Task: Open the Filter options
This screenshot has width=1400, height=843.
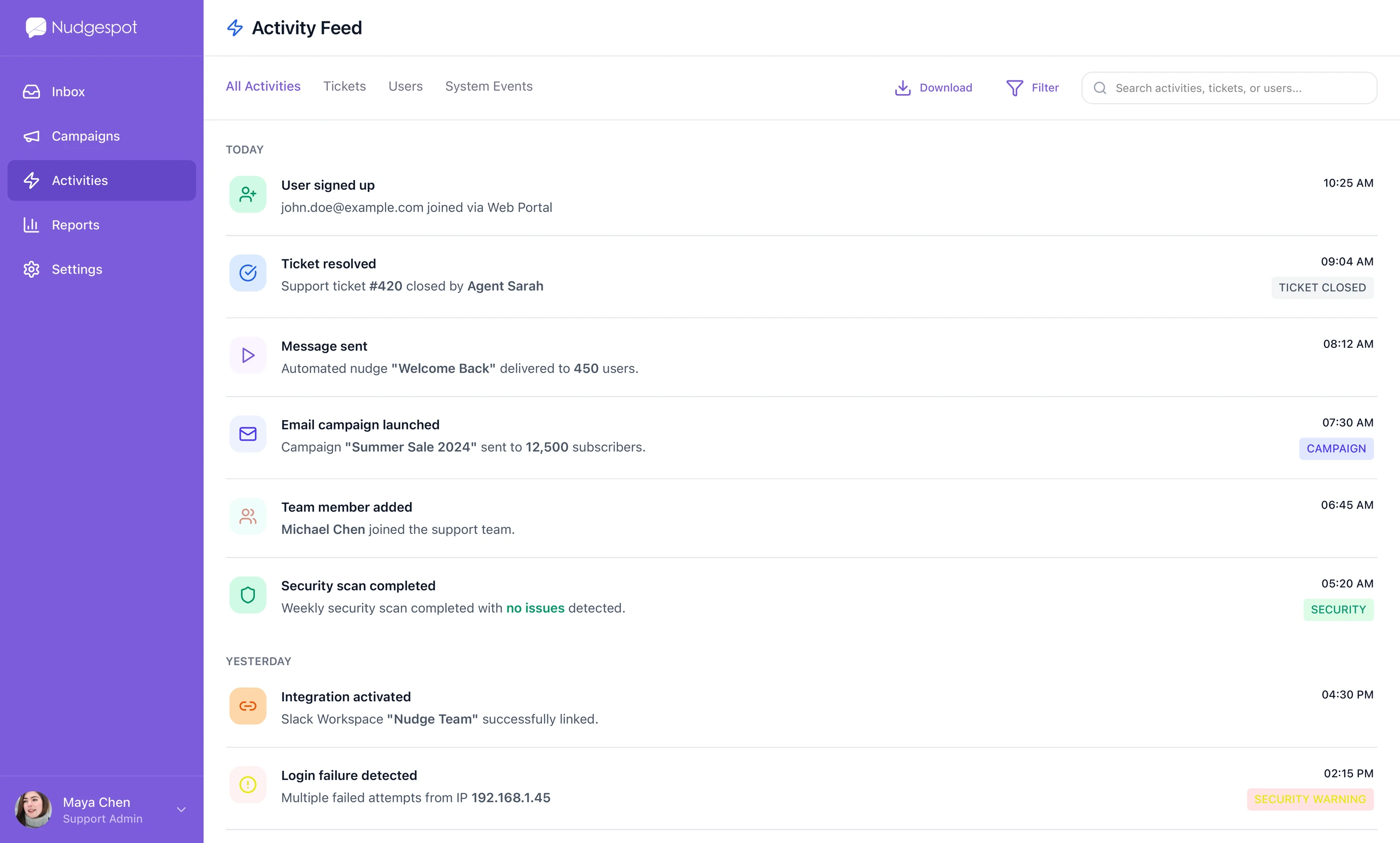Action: [x=1032, y=88]
